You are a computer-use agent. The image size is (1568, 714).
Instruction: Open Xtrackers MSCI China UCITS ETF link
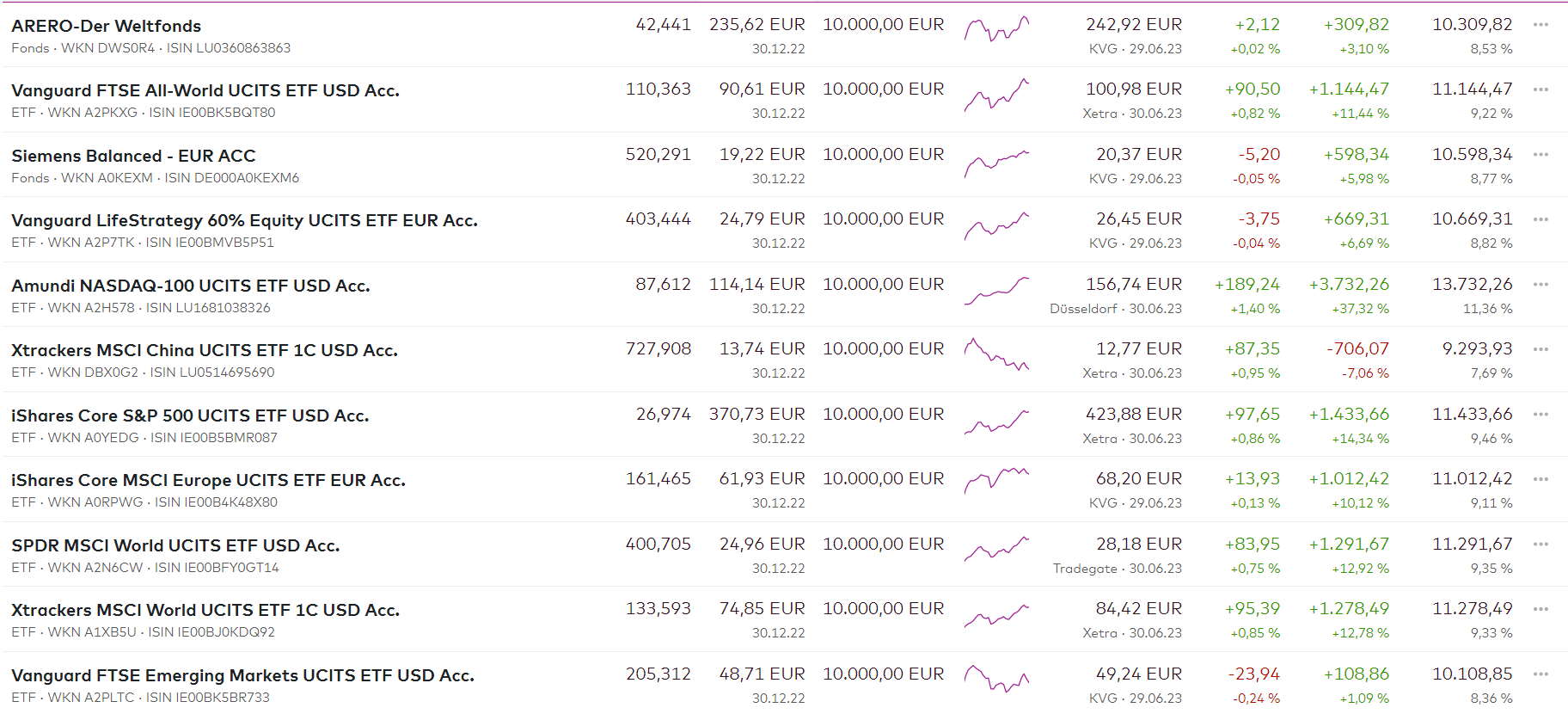coord(204,350)
